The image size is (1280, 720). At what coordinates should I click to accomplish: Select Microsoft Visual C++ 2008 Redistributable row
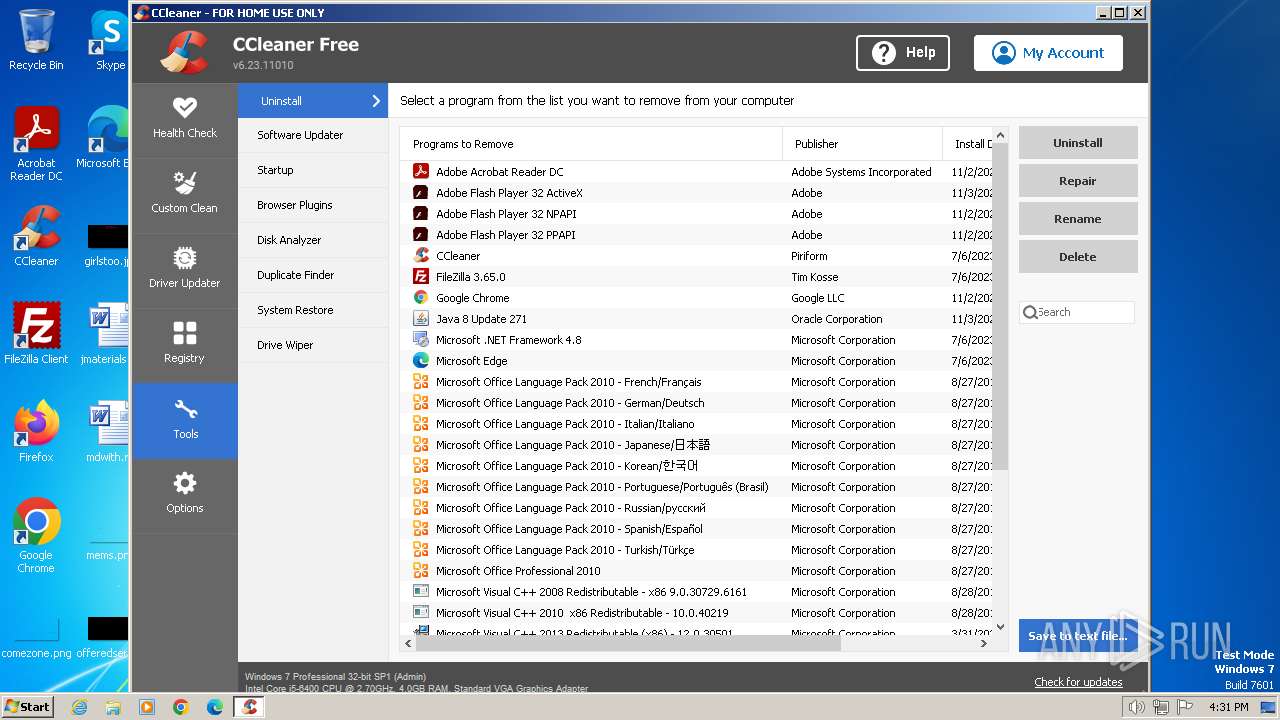point(696,592)
